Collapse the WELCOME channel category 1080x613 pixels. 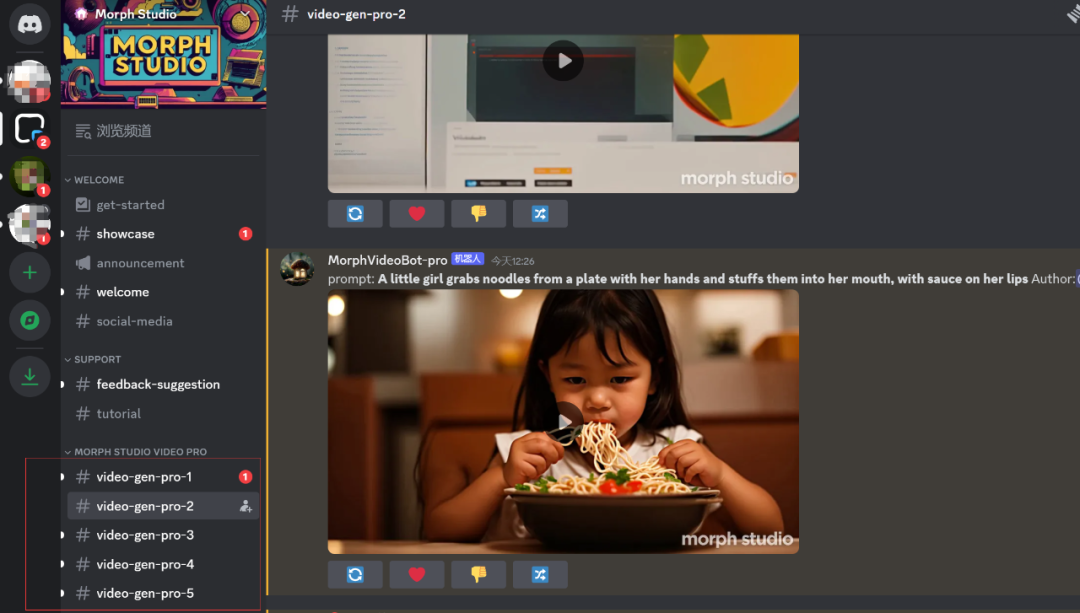click(99, 180)
